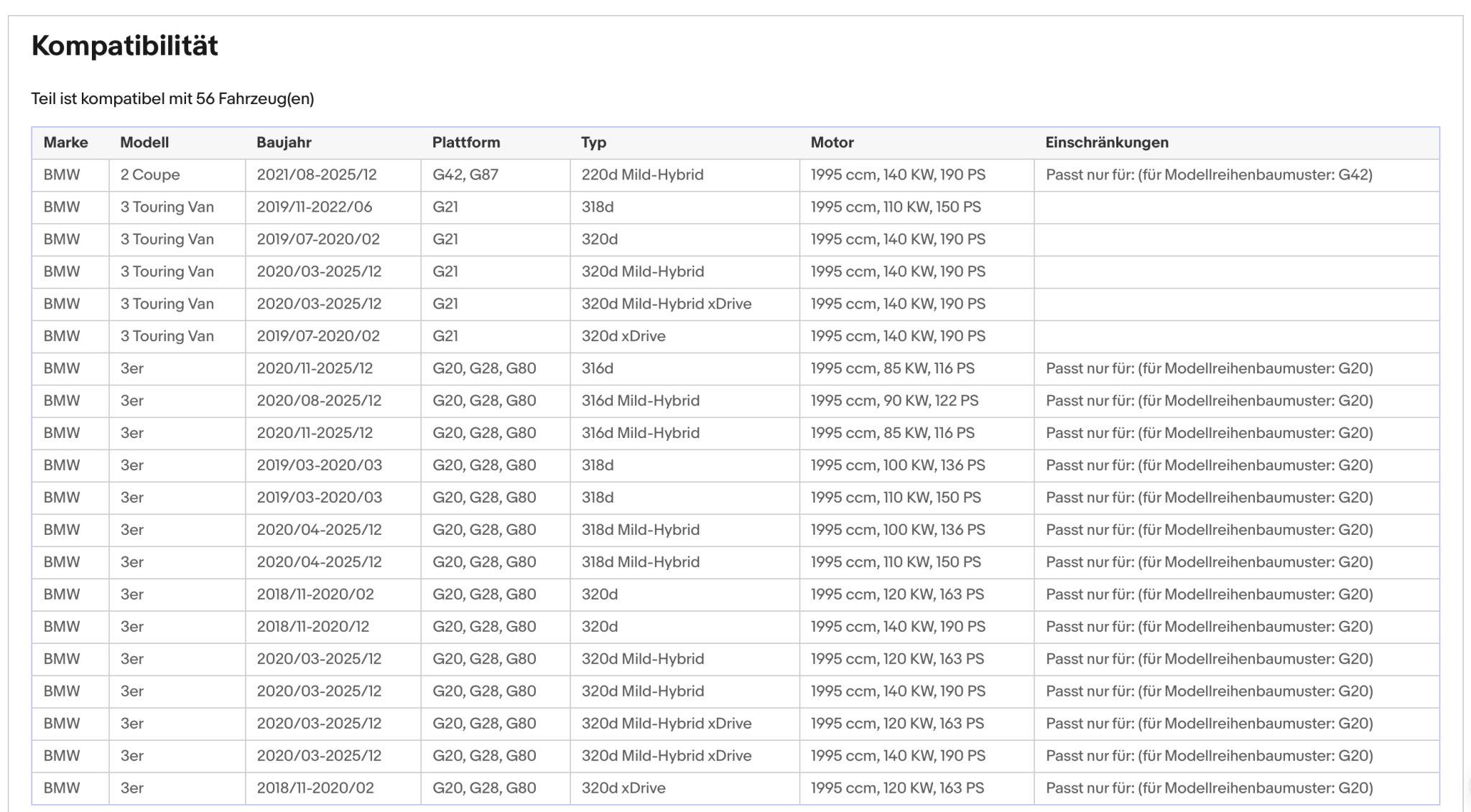Click 'G20, G28, G80' in the 3er 320d xDrive row
Screen dimensions: 1471x812
(x=484, y=788)
